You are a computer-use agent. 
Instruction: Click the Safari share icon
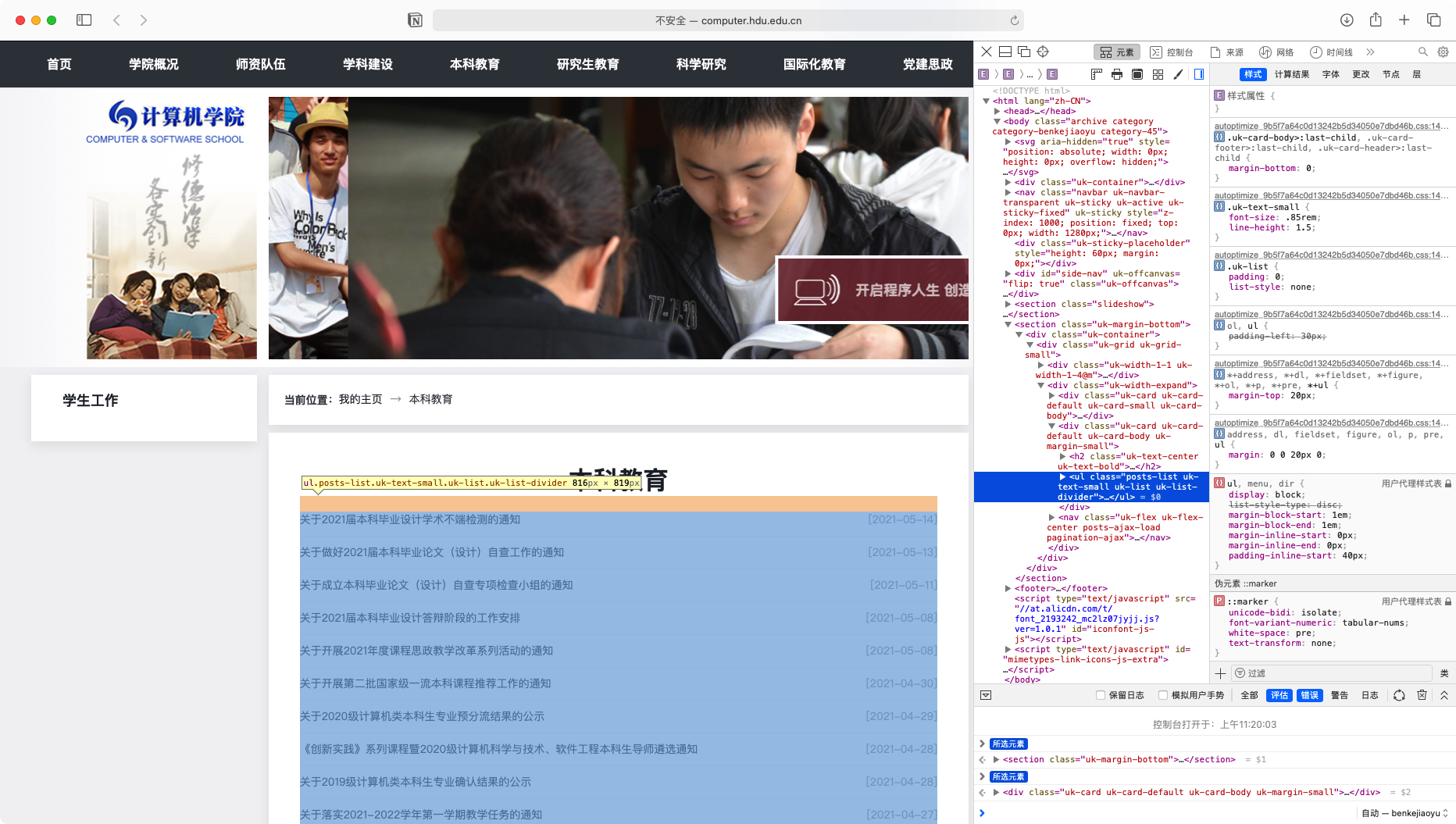coord(1376,20)
